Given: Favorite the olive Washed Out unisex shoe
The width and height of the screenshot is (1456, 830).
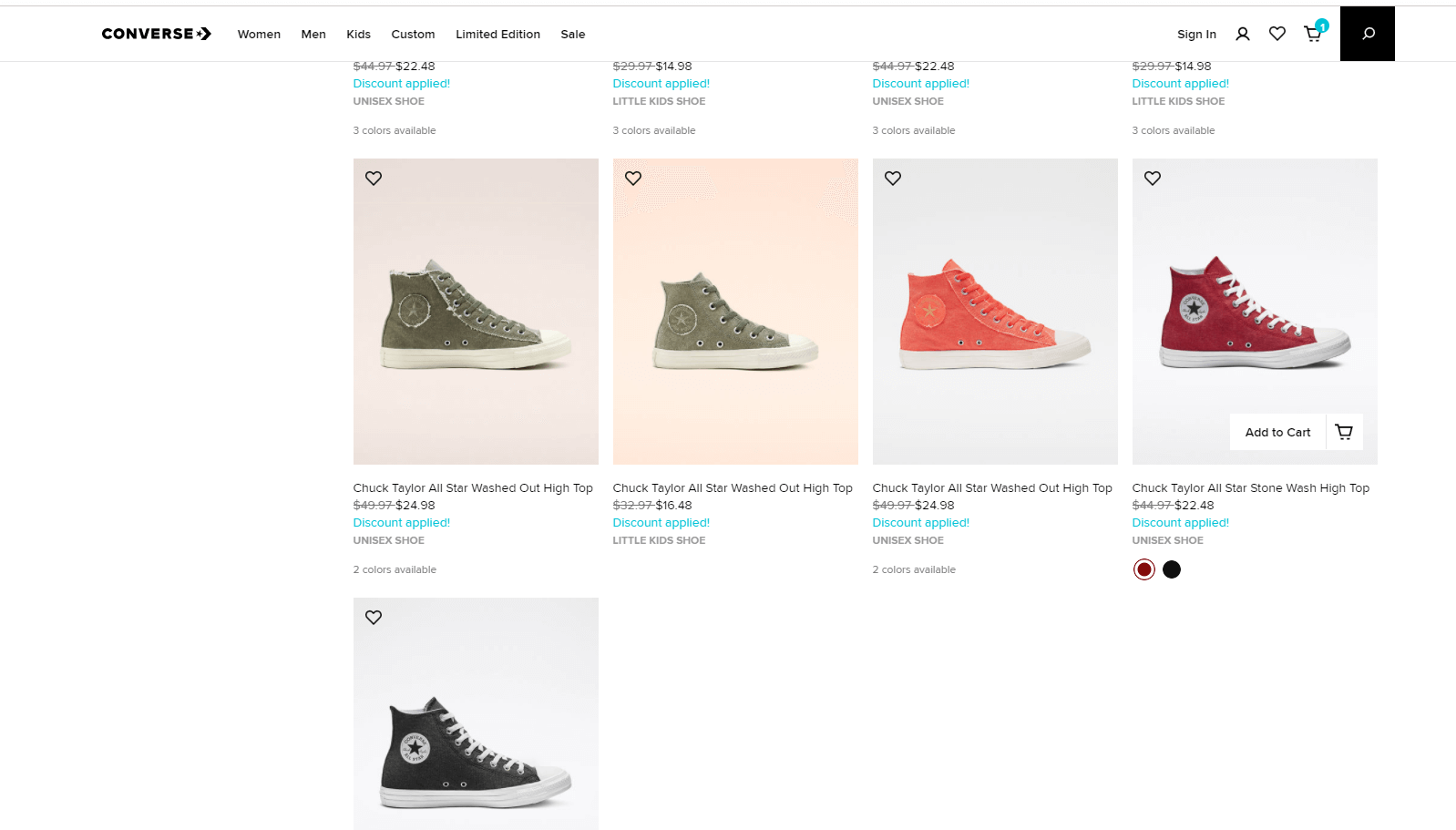Looking at the screenshot, I should click(x=374, y=179).
